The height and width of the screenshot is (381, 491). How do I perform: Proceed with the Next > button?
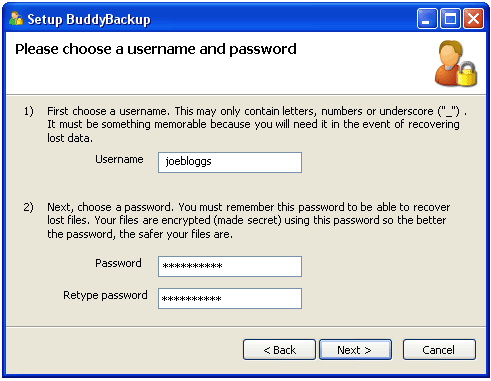(x=355, y=350)
